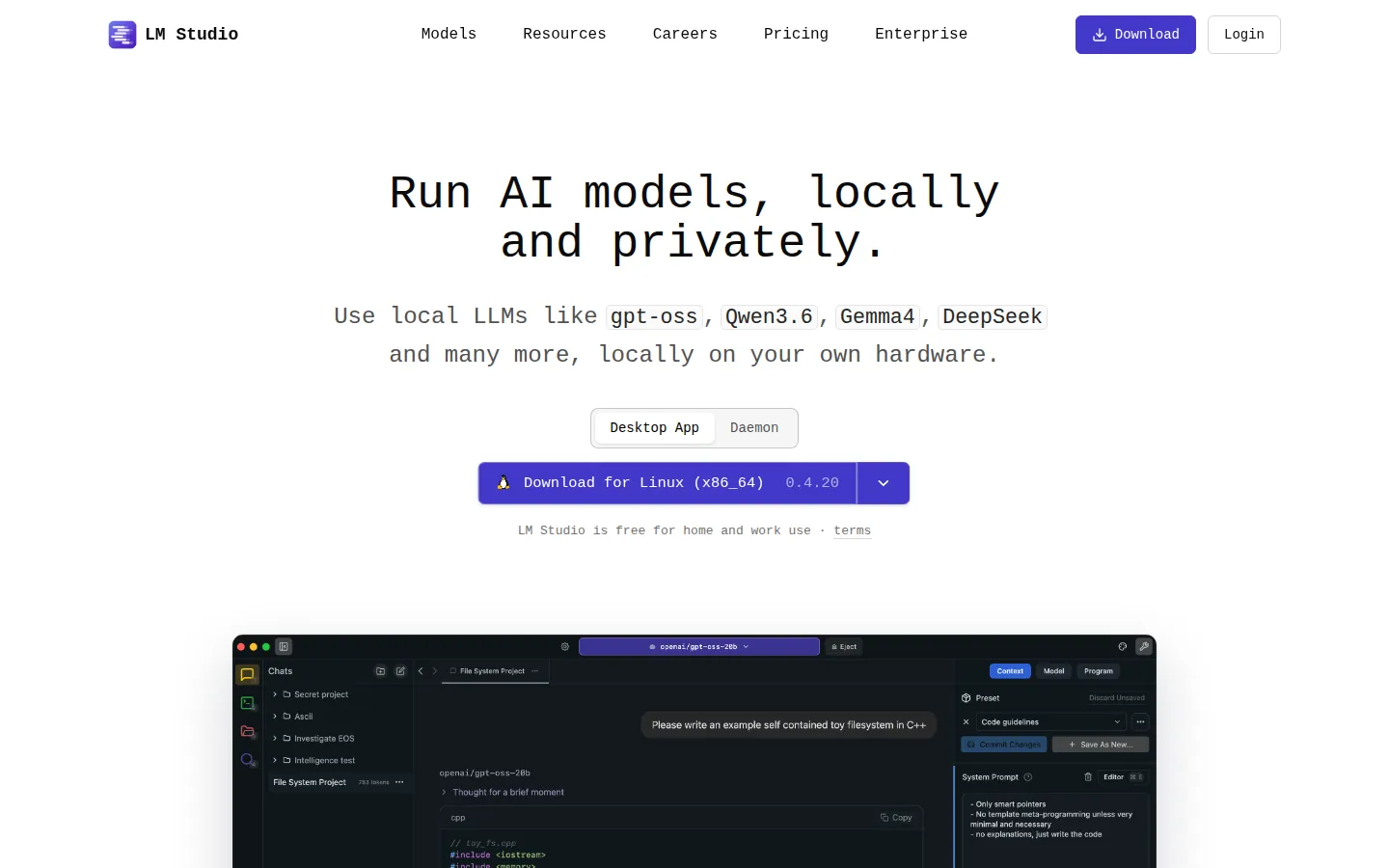Expand the download options chevron dropdown
1389x868 pixels.
[884, 483]
